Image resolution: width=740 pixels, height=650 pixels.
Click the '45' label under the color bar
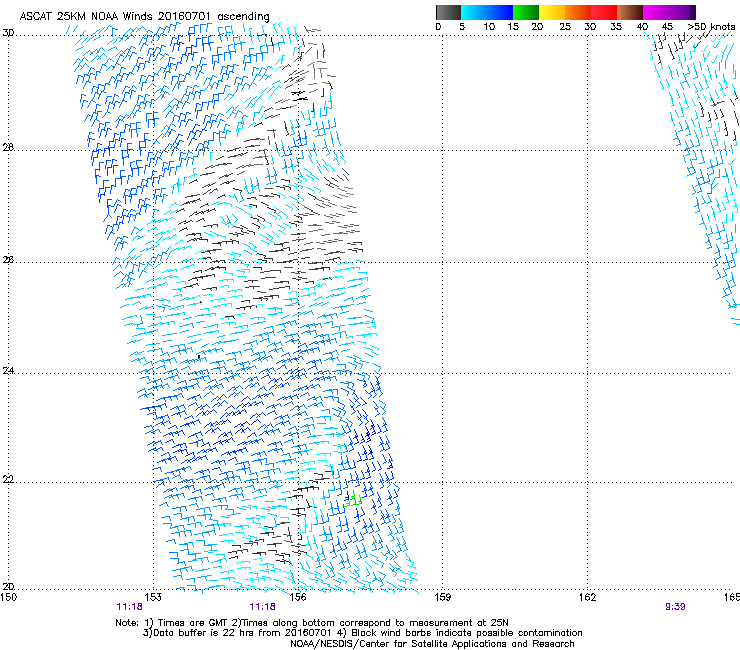[x=667, y=26]
